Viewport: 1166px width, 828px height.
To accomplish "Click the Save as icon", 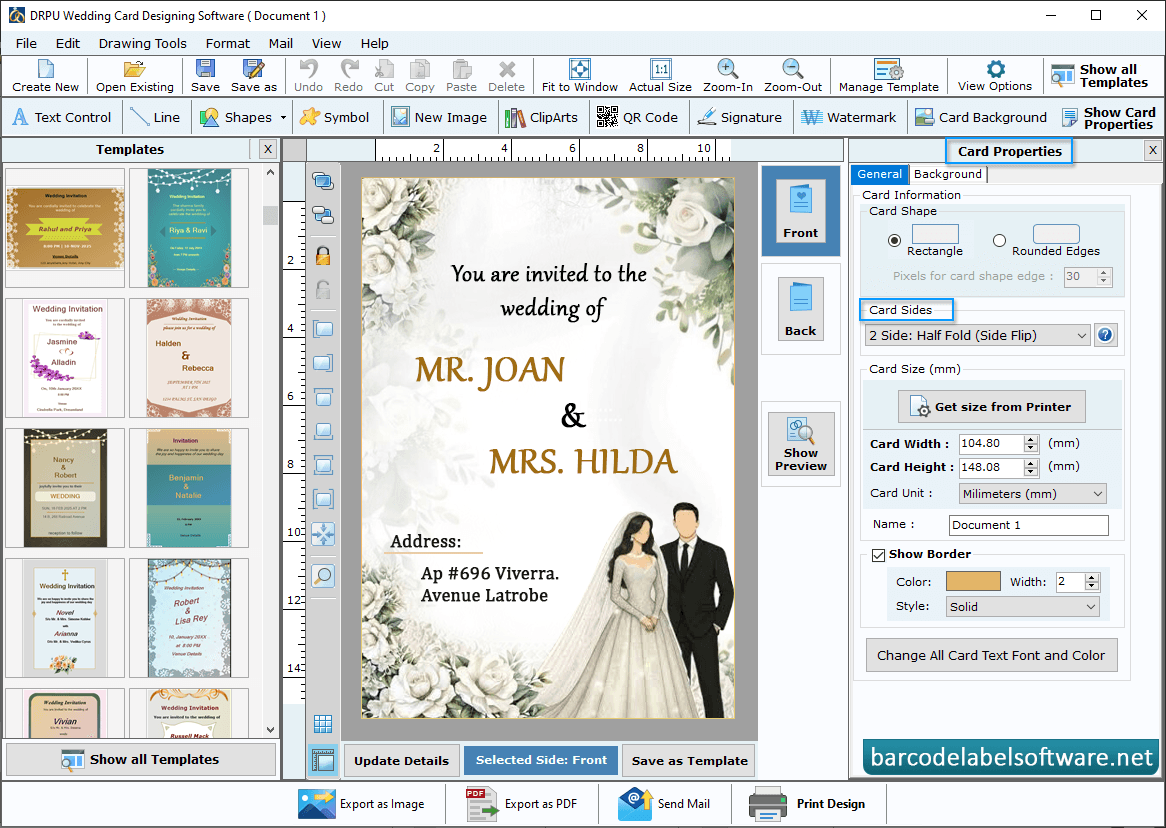I will [x=254, y=69].
